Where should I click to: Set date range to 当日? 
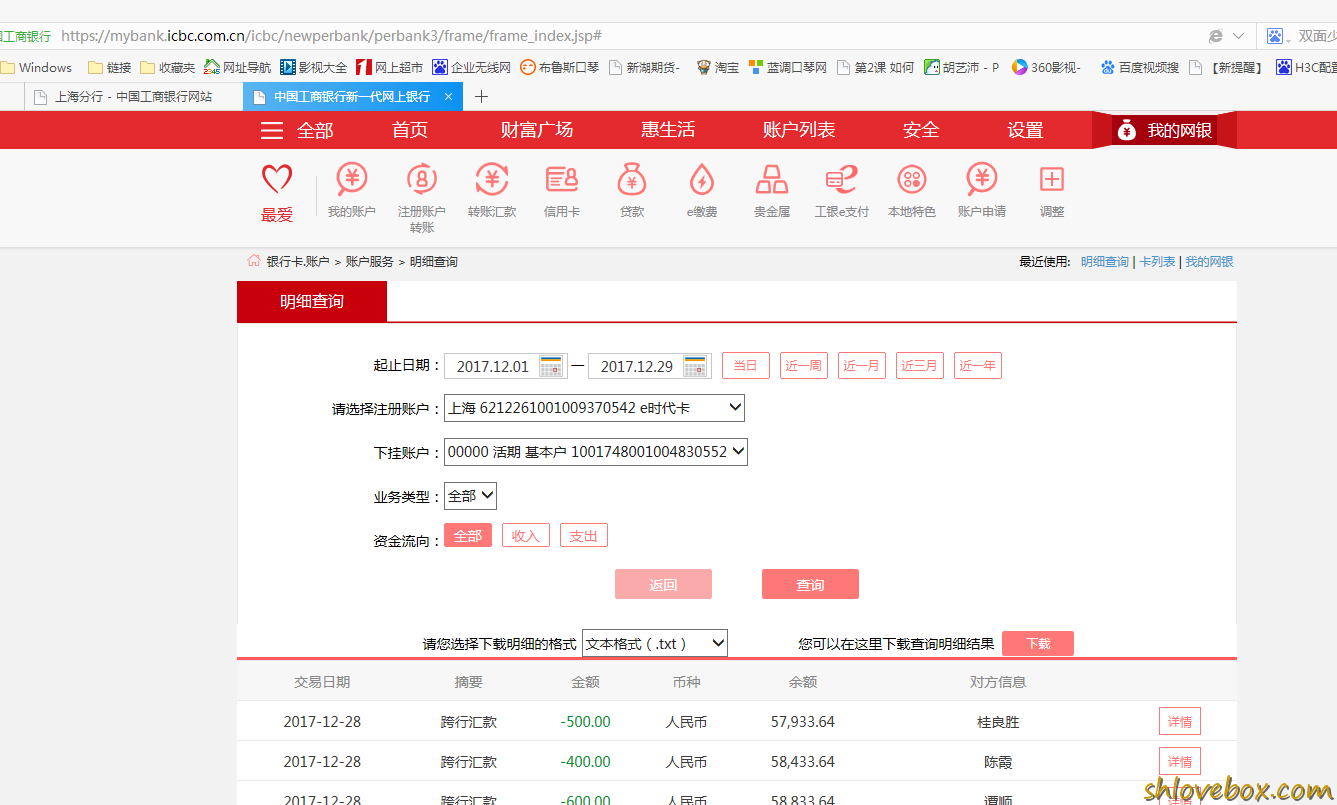746,366
